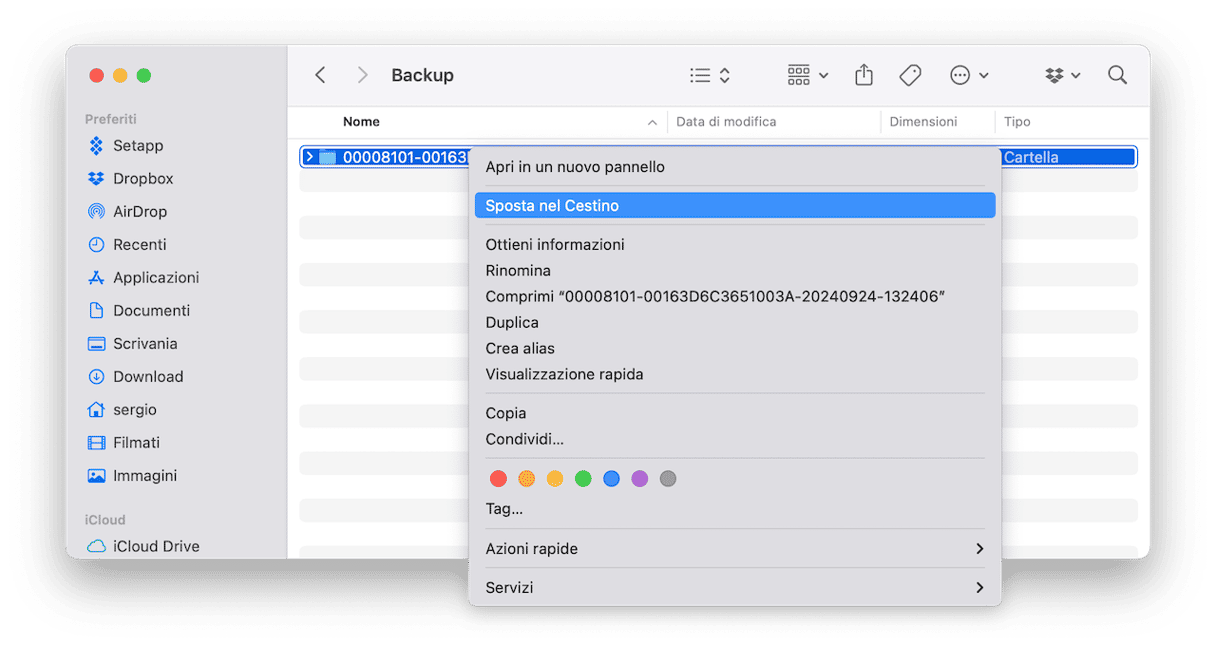This screenshot has height=646, width=1216.
Task: Open the Finder search magnifier
Action: pyautogui.click(x=1117, y=75)
